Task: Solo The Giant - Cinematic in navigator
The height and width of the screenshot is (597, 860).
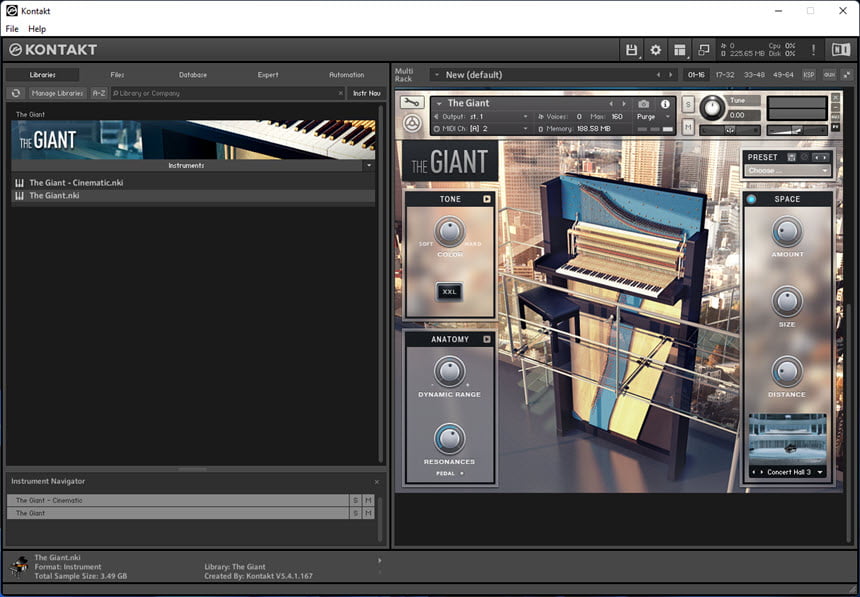Action: click(x=355, y=500)
